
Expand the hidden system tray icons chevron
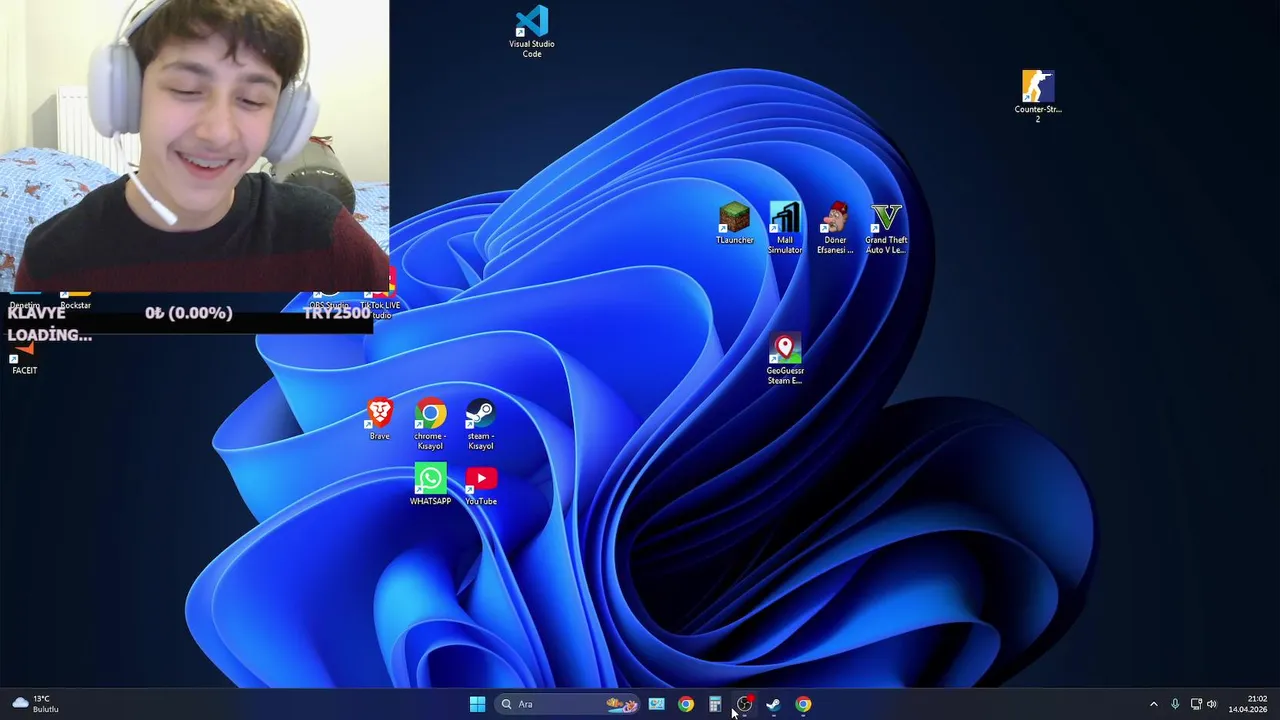(1153, 704)
